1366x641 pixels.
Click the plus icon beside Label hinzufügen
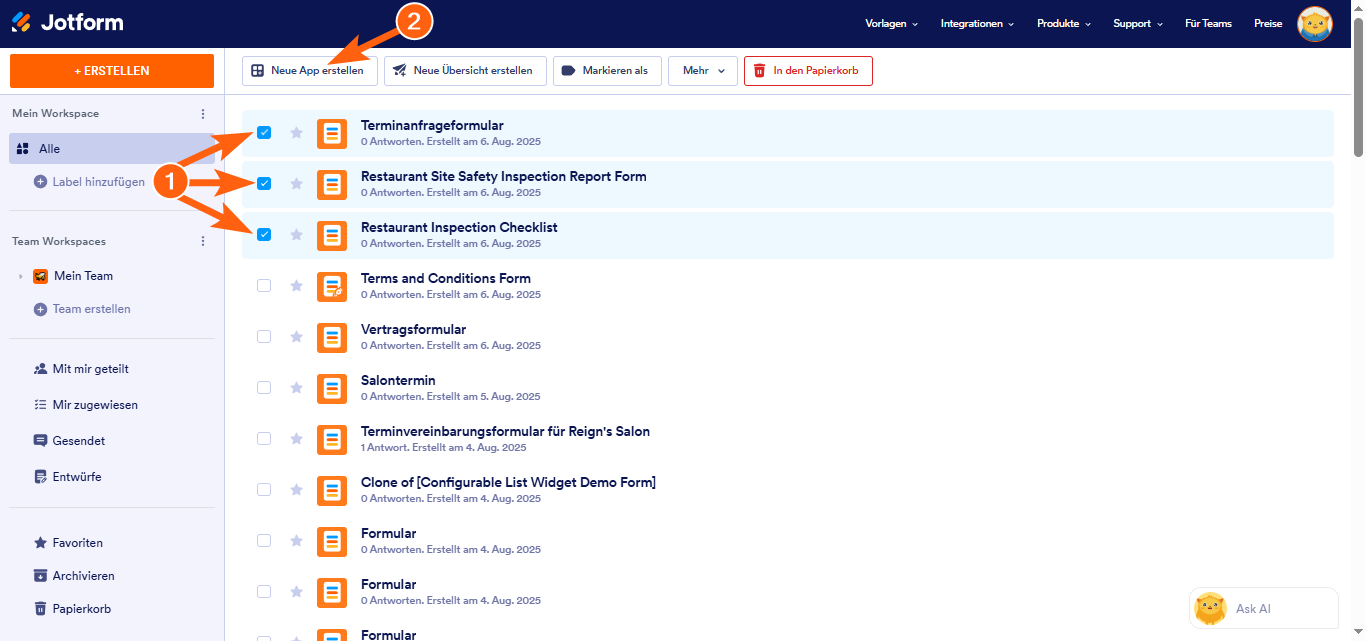41,182
